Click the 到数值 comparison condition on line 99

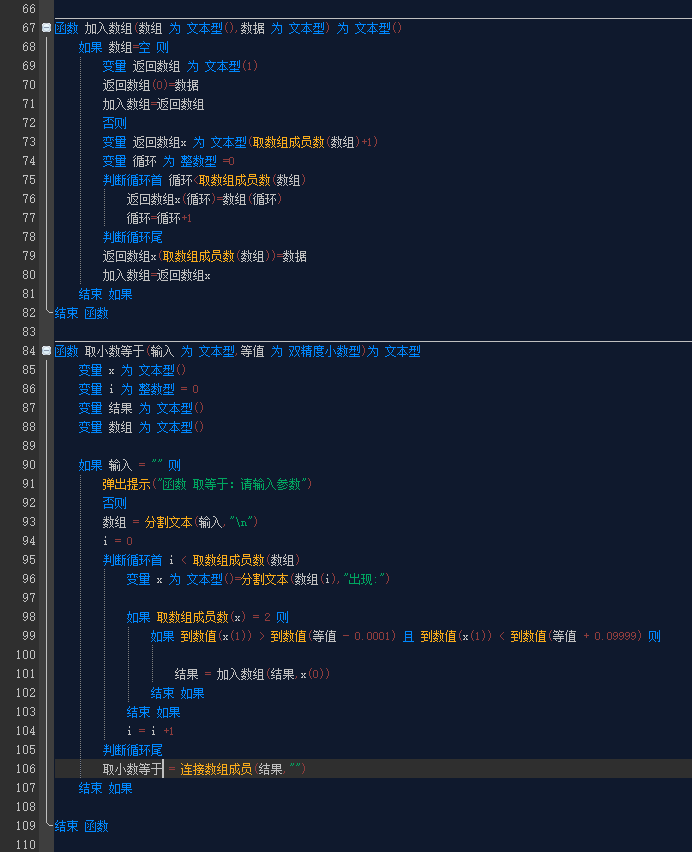(405, 637)
